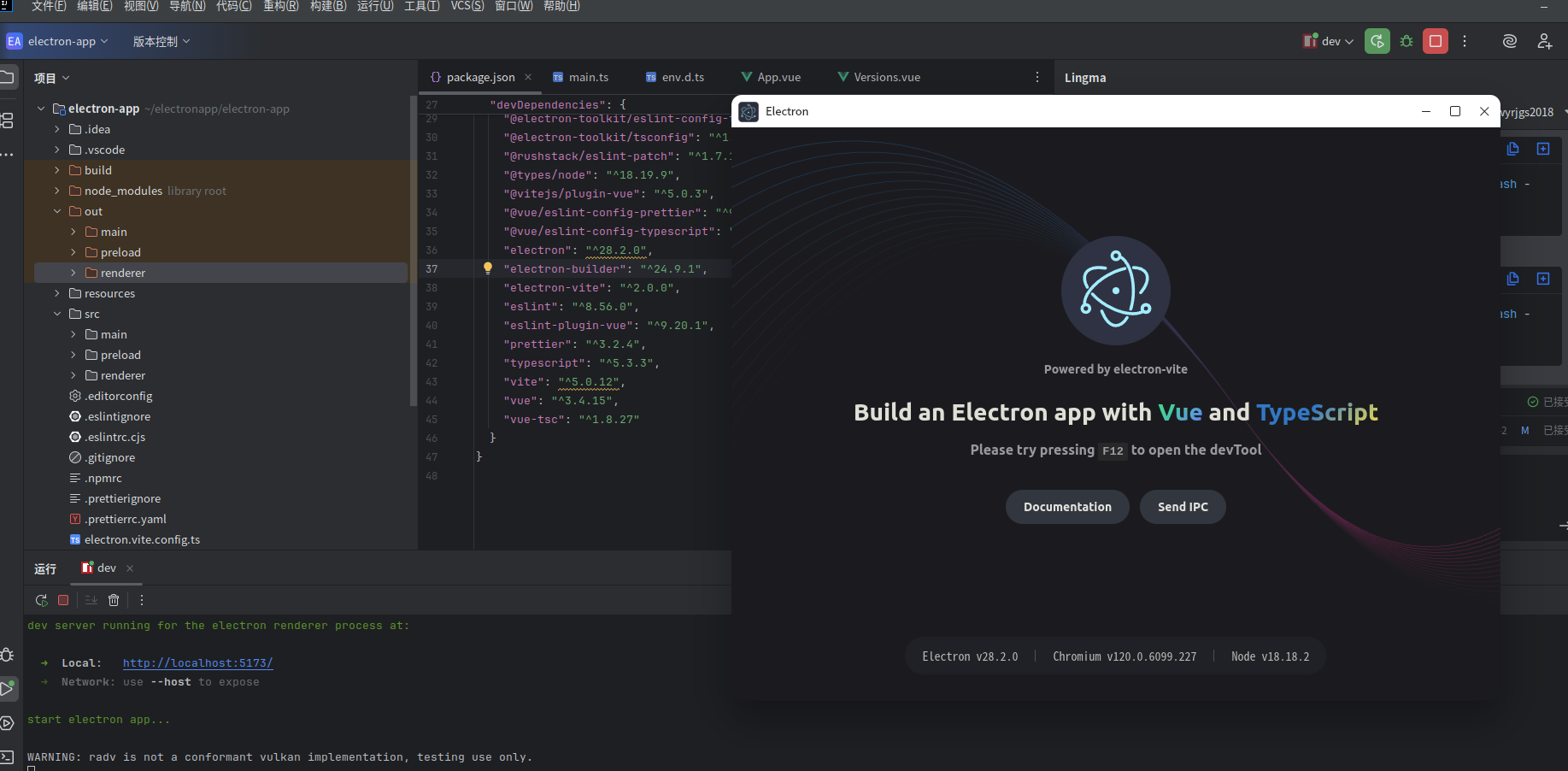This screenshot has height=771, width=1568.
Task: Click the Electron logo in app window
Action: click(1116, 291)
